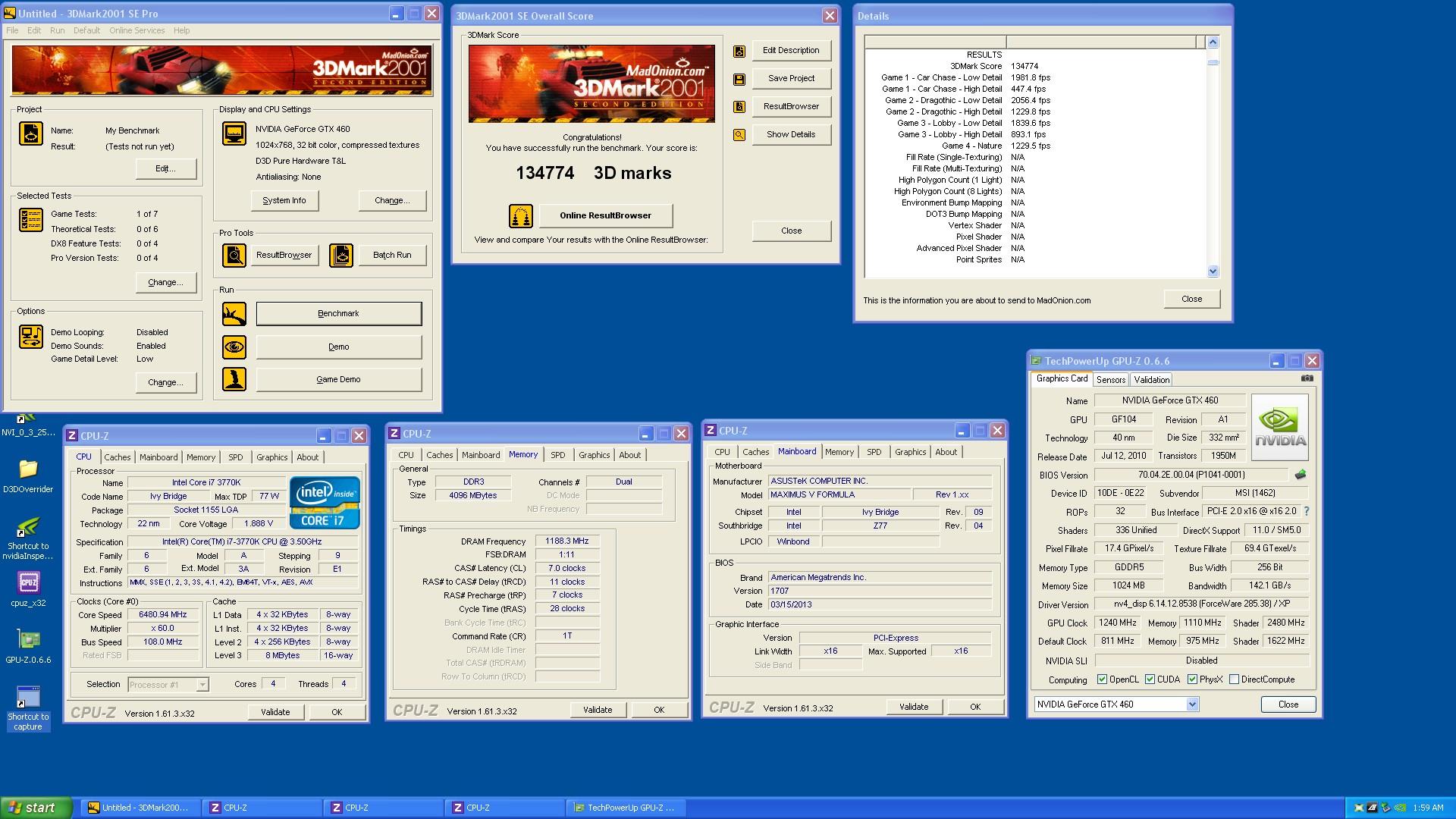
Task: Click the Details window scrollbar thumb
Action: pos(1213,62)
